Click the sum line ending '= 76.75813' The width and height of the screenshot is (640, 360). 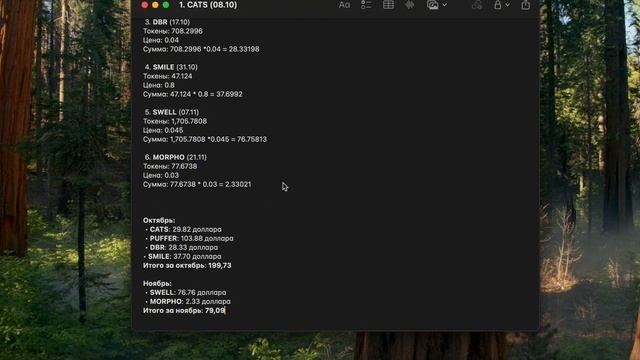click(x=205, y=139)
